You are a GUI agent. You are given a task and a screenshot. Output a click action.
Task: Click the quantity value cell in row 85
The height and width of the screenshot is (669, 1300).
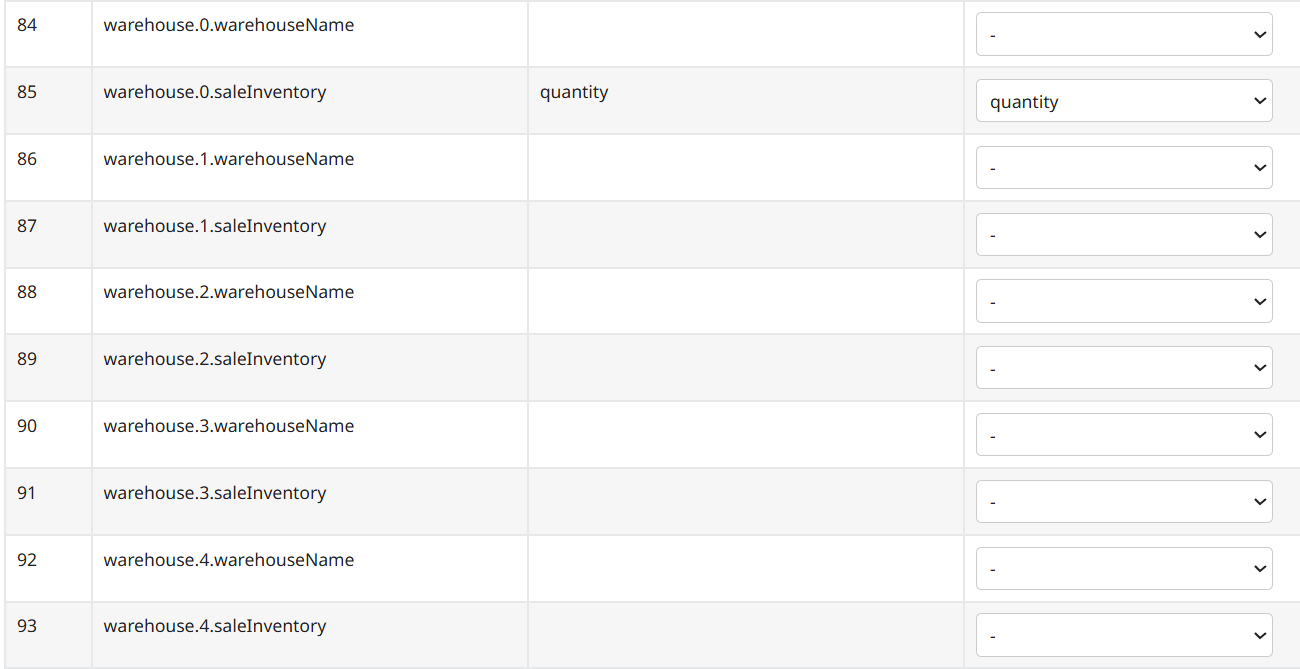click(574, 92)
